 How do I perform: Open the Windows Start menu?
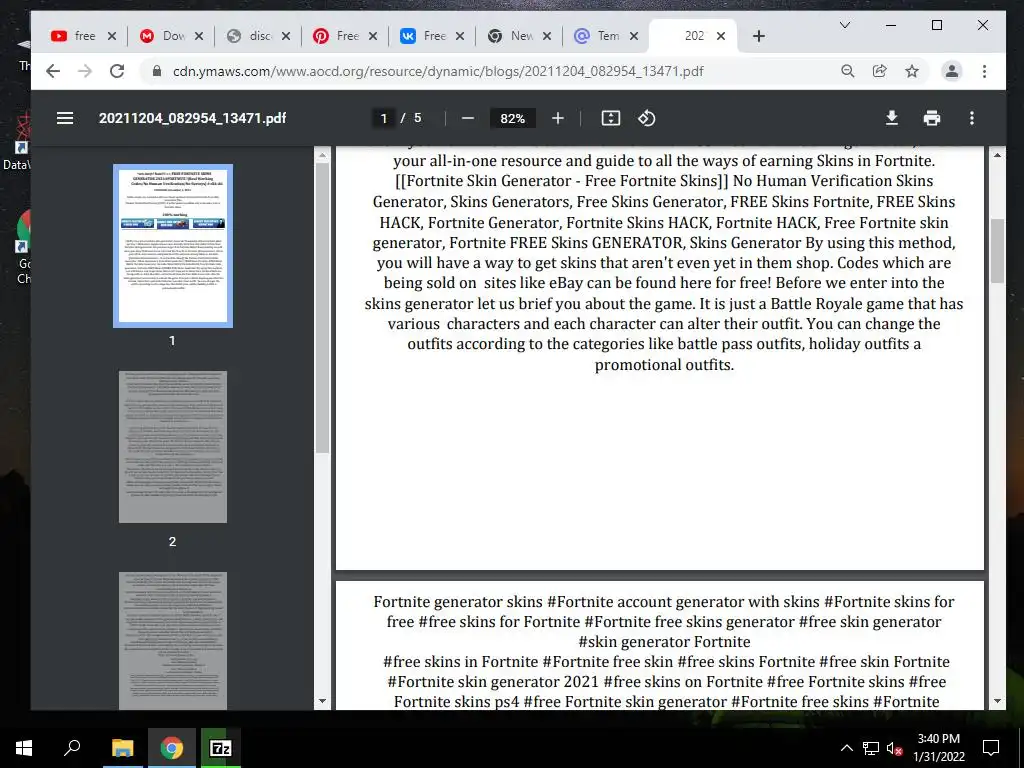[x=24, y=748]
